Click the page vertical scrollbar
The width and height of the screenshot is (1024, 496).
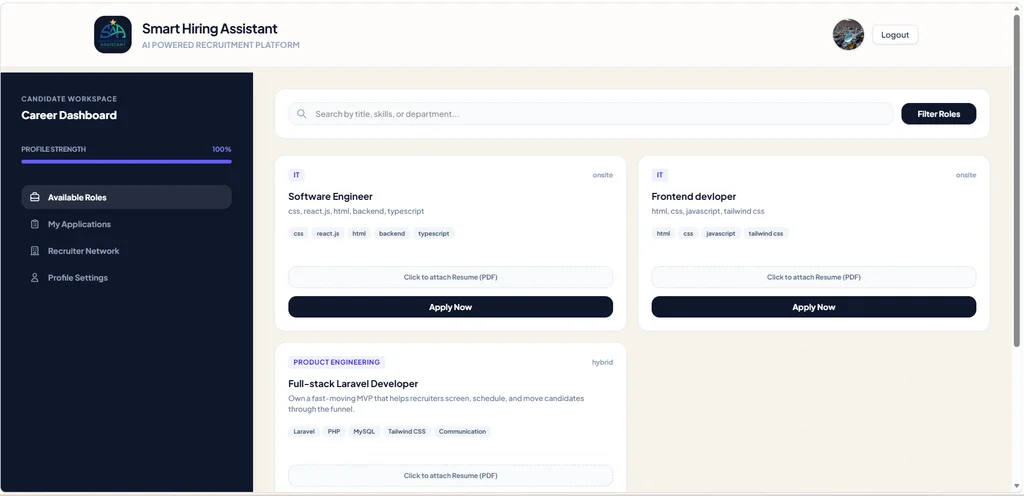[x=1016, y=180]
